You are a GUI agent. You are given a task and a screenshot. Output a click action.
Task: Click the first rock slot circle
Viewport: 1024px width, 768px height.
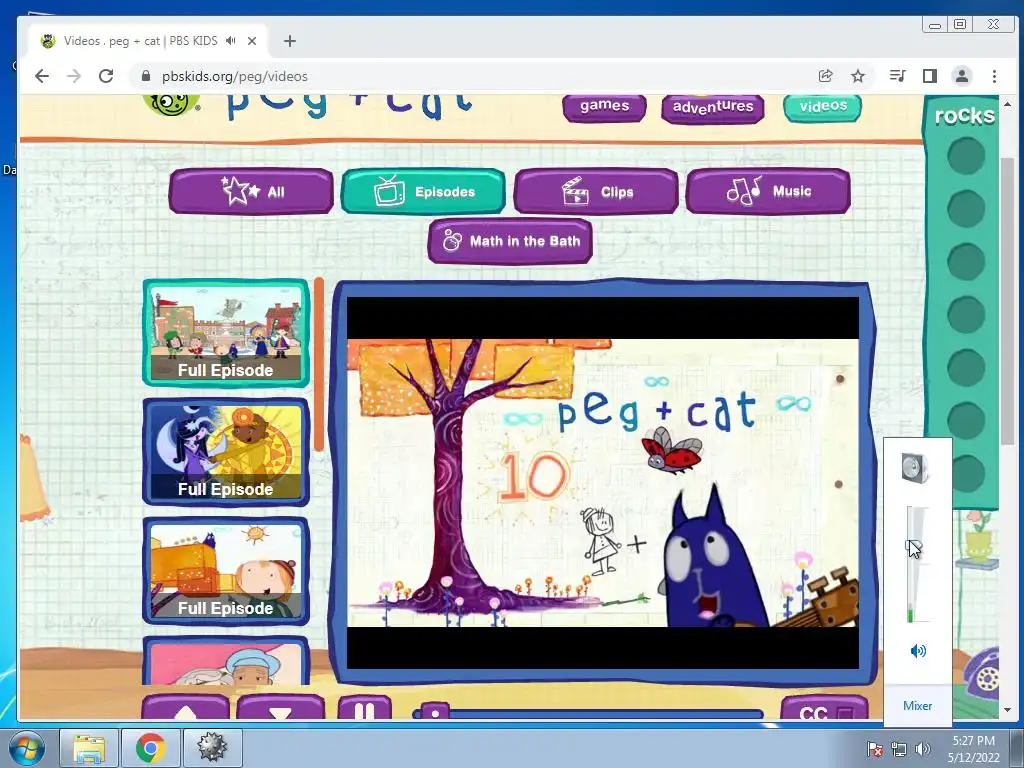[966, 155]
